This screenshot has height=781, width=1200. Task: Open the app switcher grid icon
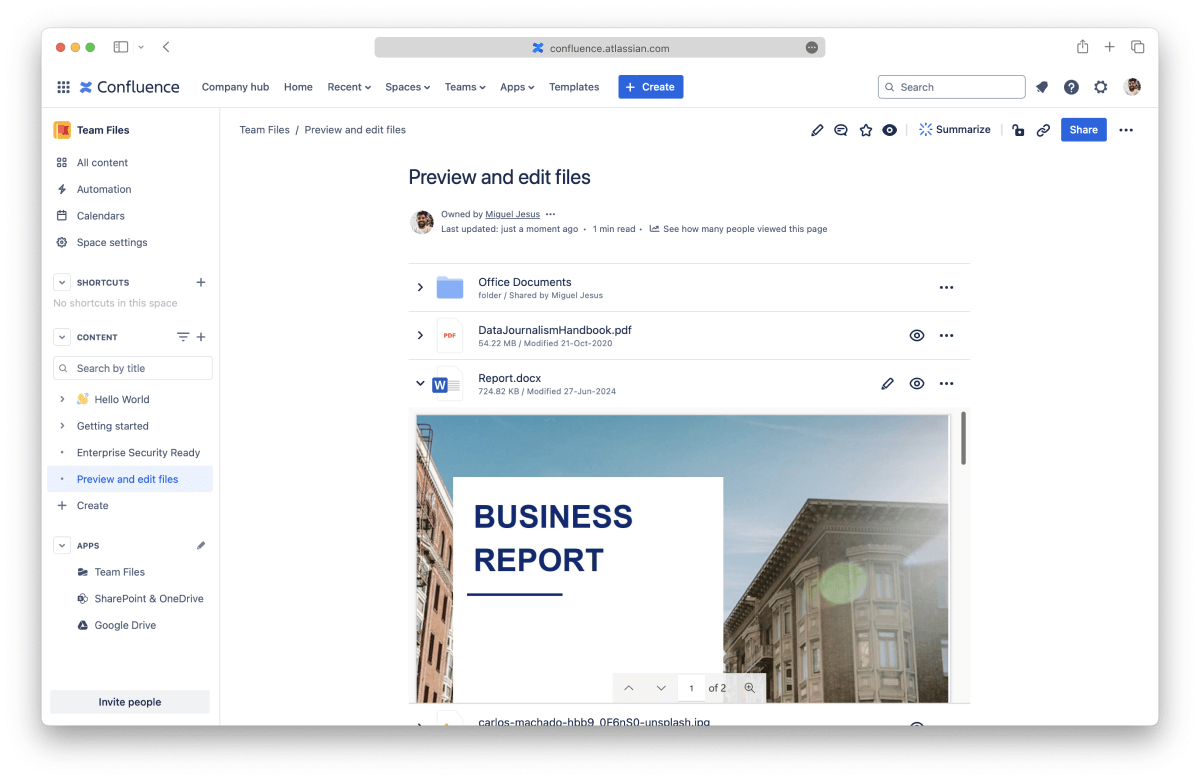(x=63, y=87)
